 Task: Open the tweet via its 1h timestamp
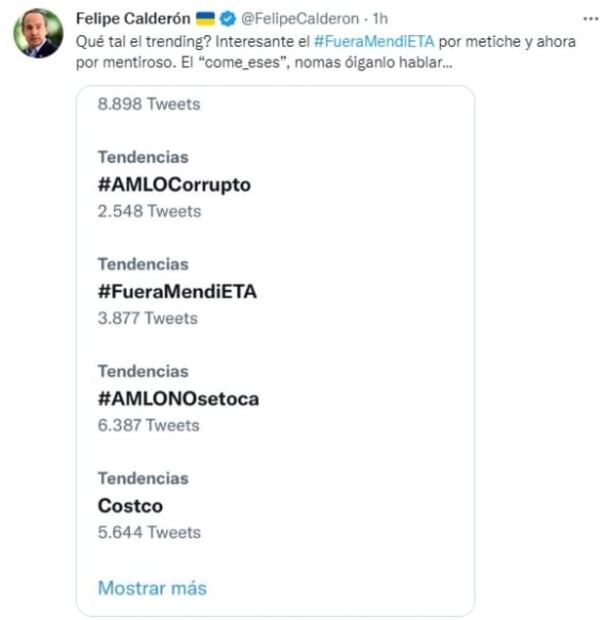pos(381,19)
